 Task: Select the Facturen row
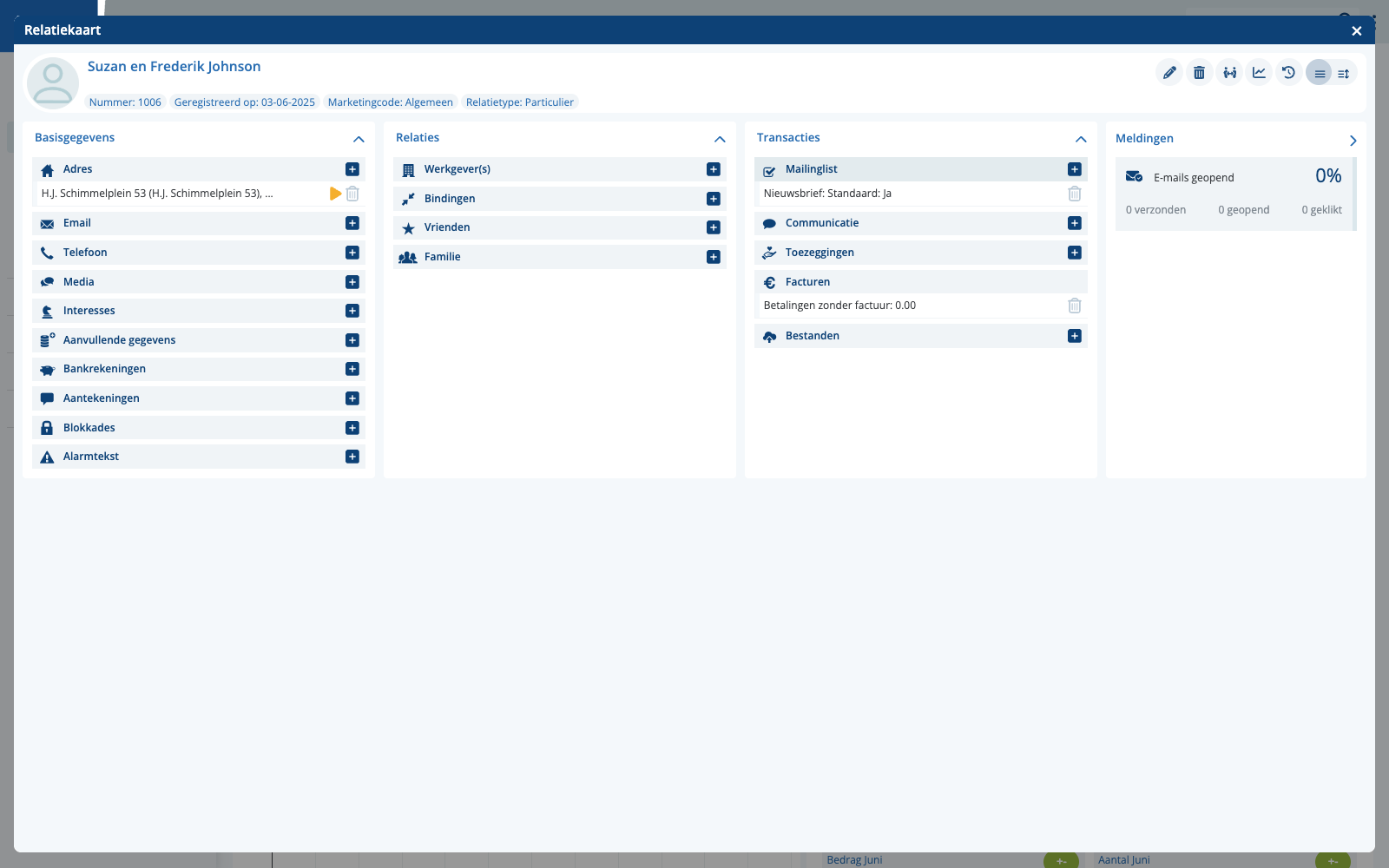point(920,282)
